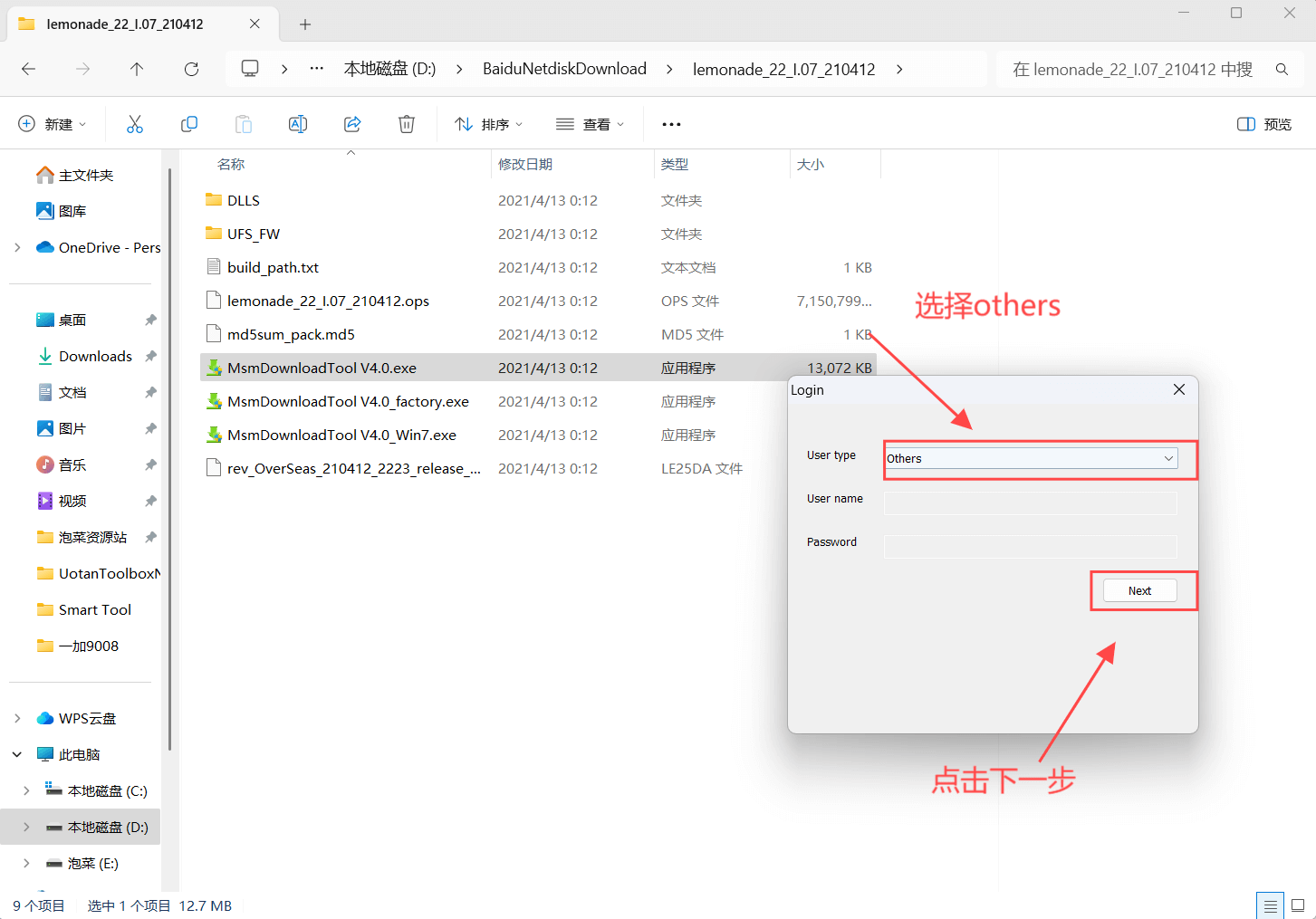Click the Share icon in toolbar

(x=352, y=124)
